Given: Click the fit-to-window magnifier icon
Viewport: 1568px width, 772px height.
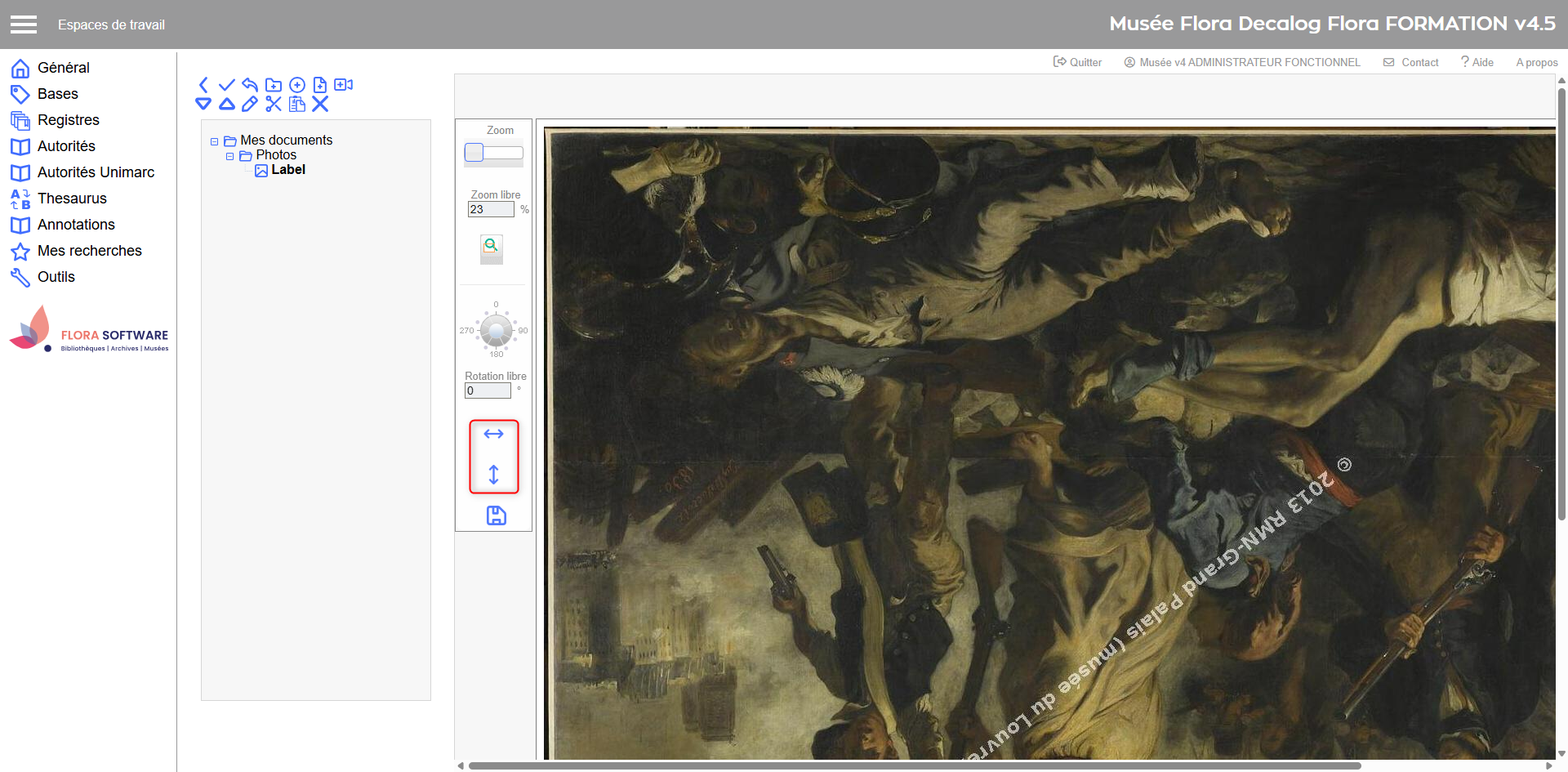Looking at the screenshot, I should point(491,246).
